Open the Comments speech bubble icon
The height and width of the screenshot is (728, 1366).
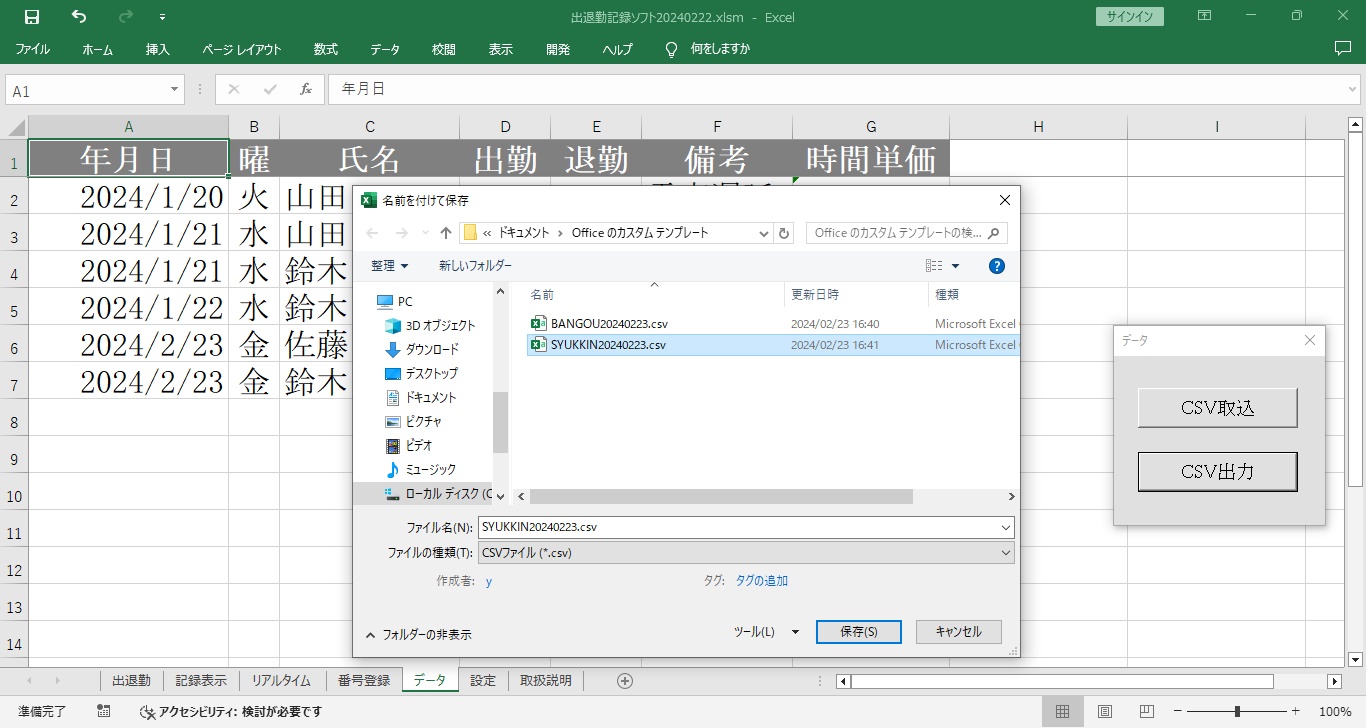click(1343, 48)
